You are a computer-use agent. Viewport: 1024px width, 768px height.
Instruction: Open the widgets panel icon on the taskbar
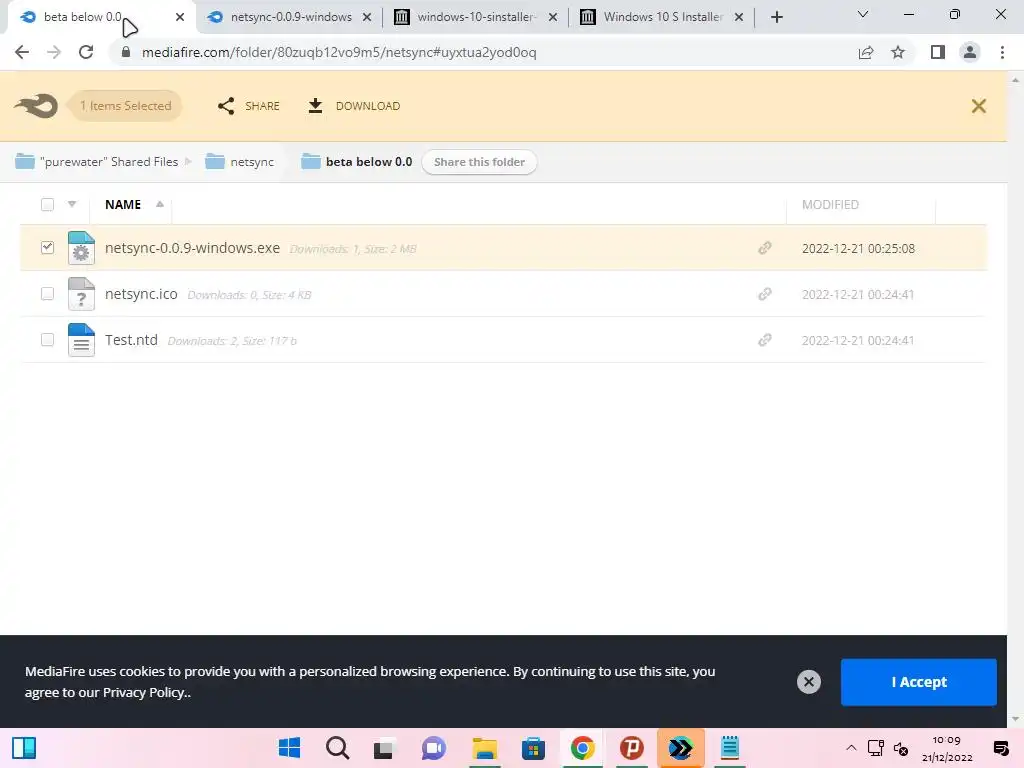click(24, 748)
